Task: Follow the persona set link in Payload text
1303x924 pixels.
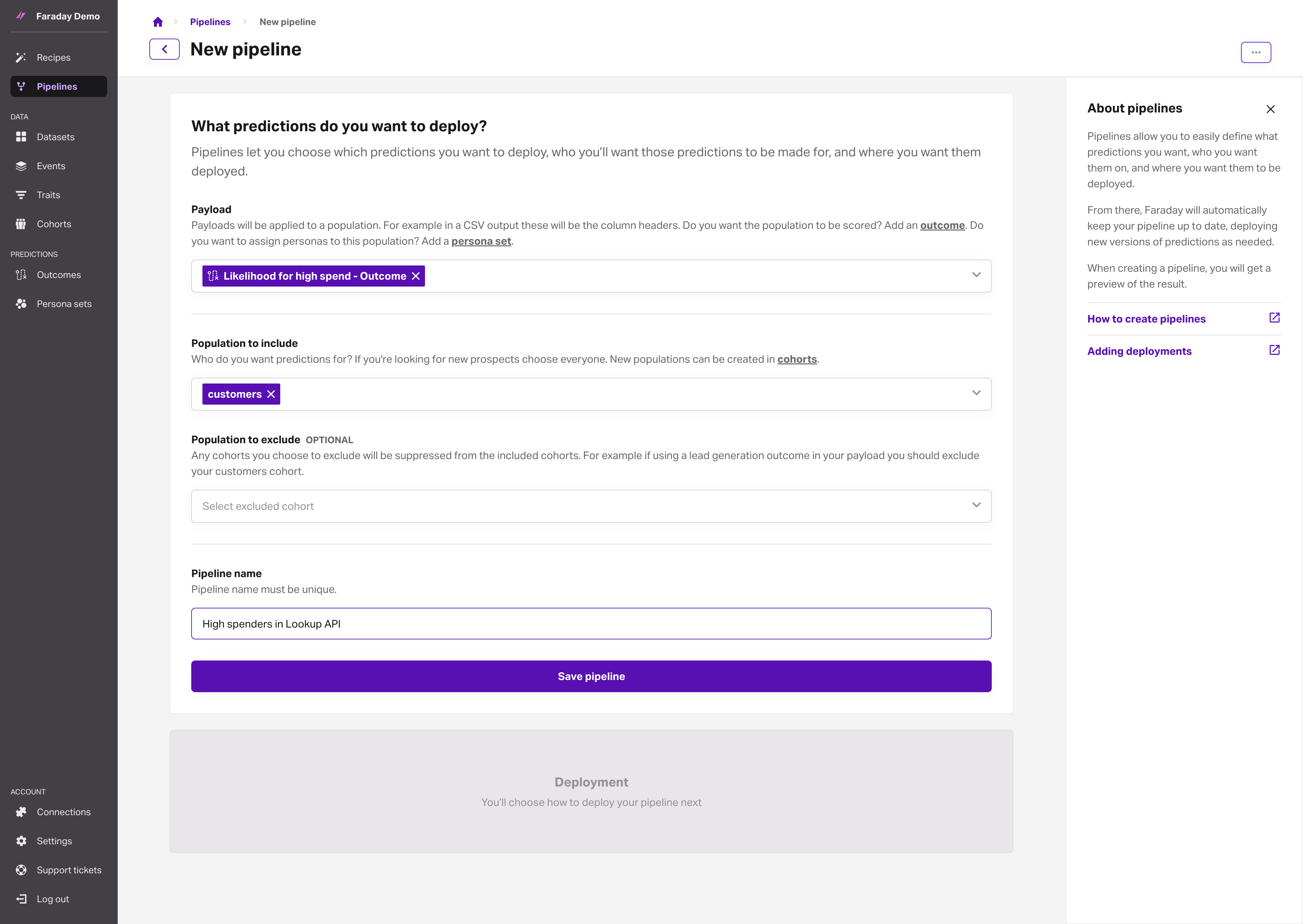Action: click(481, 241)
